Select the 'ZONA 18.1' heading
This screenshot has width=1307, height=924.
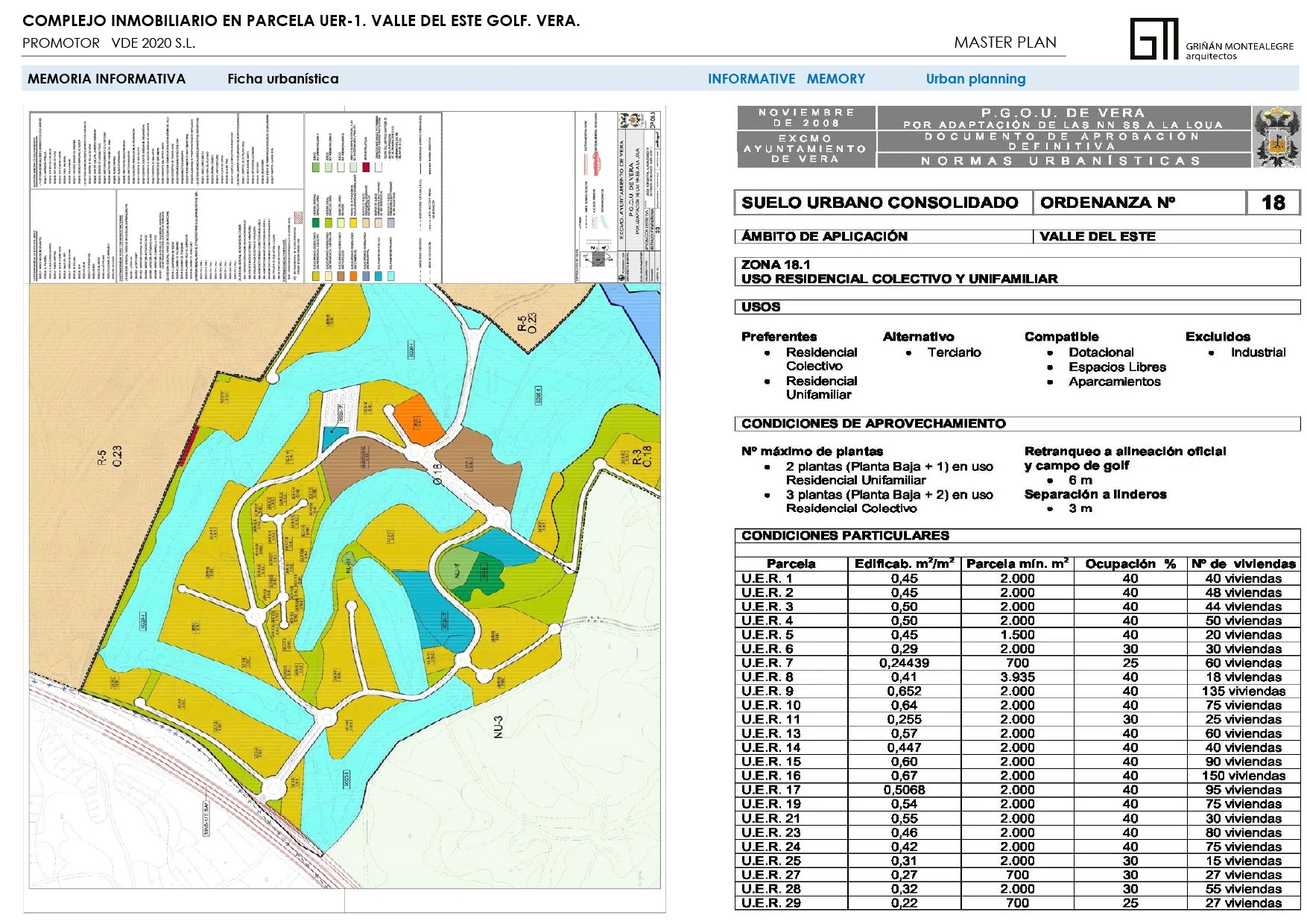click(x=776, y=265)
